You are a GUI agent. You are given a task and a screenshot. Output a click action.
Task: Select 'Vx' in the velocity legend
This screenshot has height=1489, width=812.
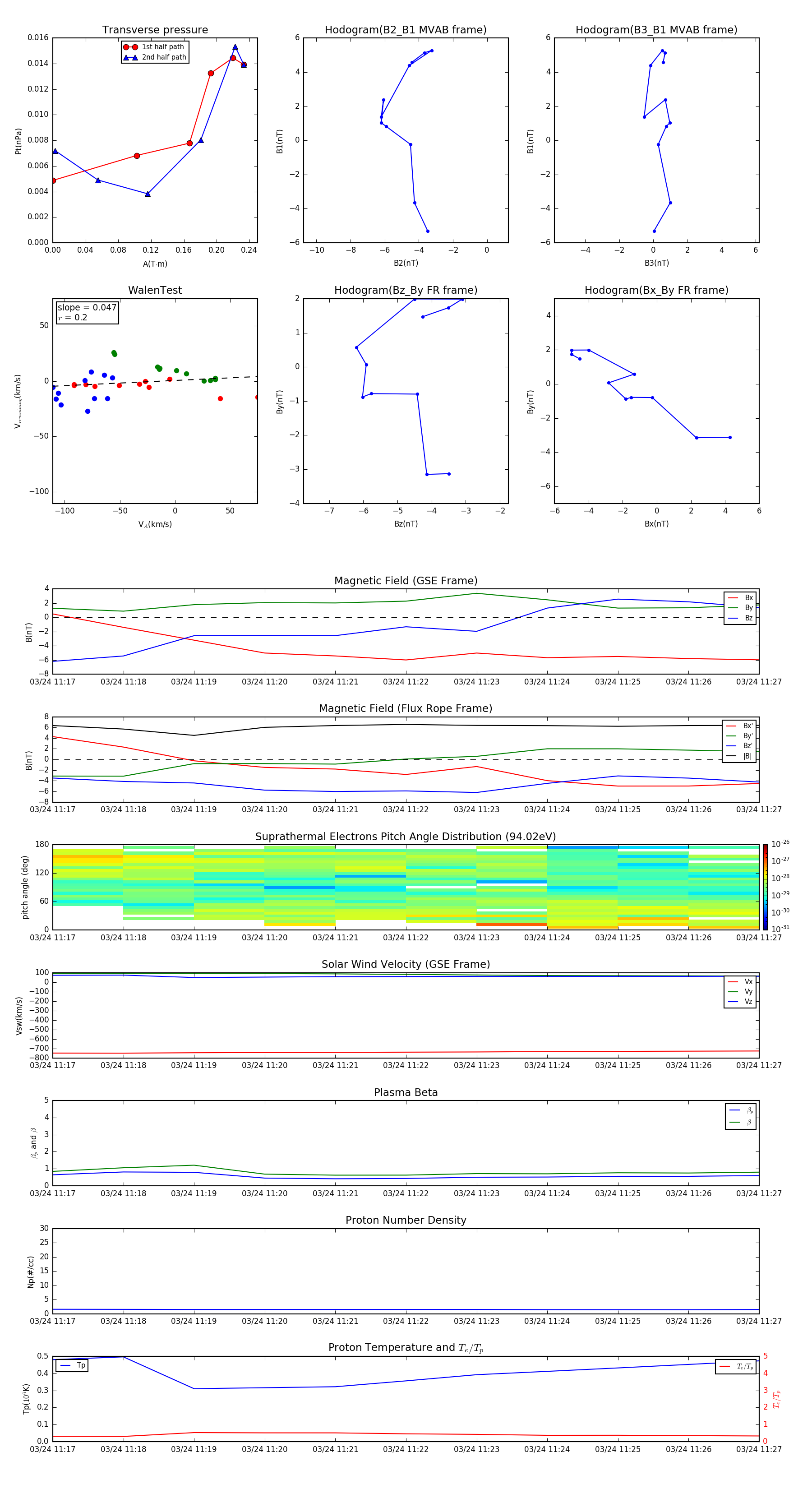pos(741,981)
